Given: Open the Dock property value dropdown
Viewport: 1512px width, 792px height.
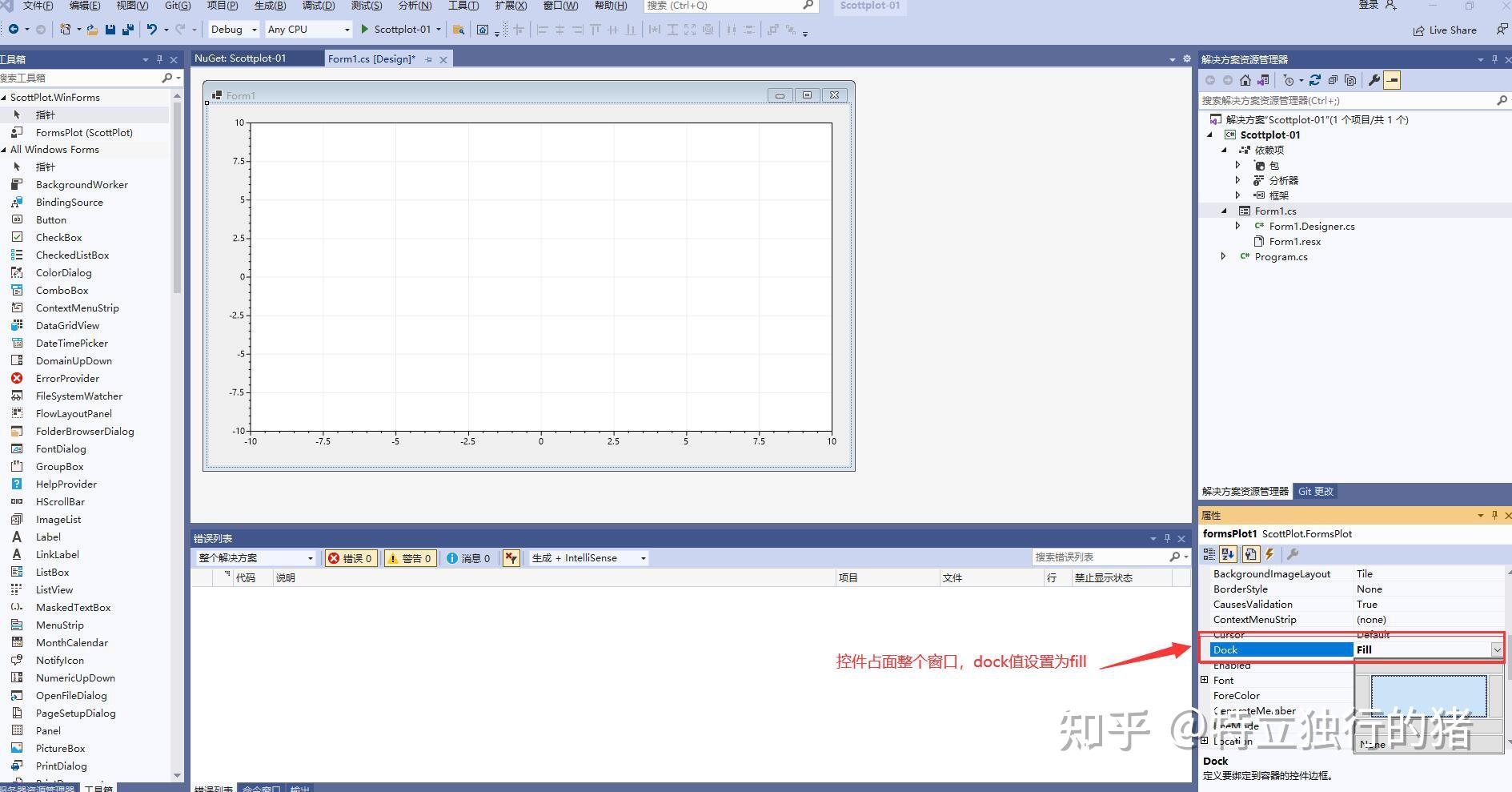Looking at the screenshot, I should click(1495, 649).
